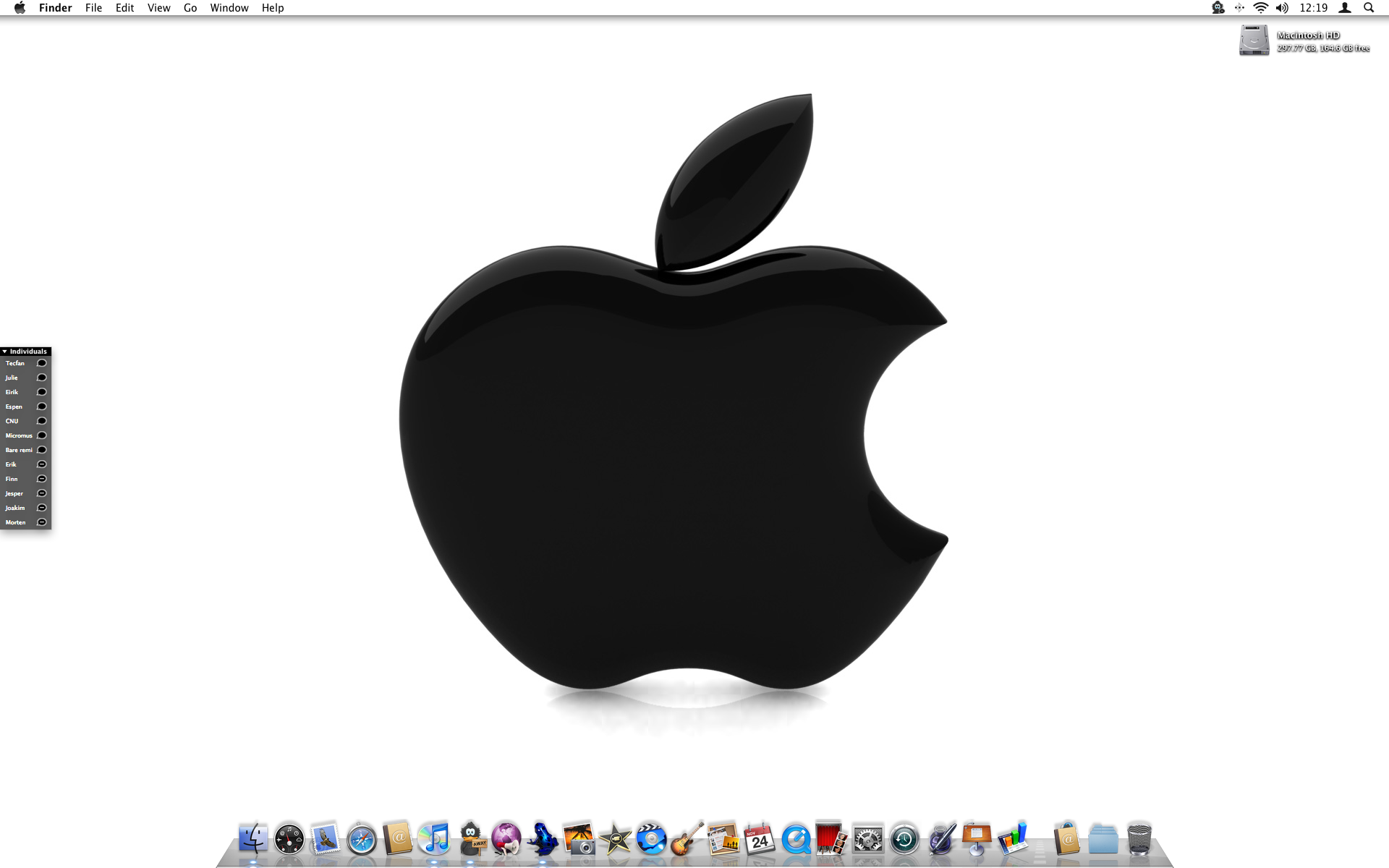Screen dimensions: 1389x868
Task: Launch QuickTime Player from the Dock
Action: point(796,840)
